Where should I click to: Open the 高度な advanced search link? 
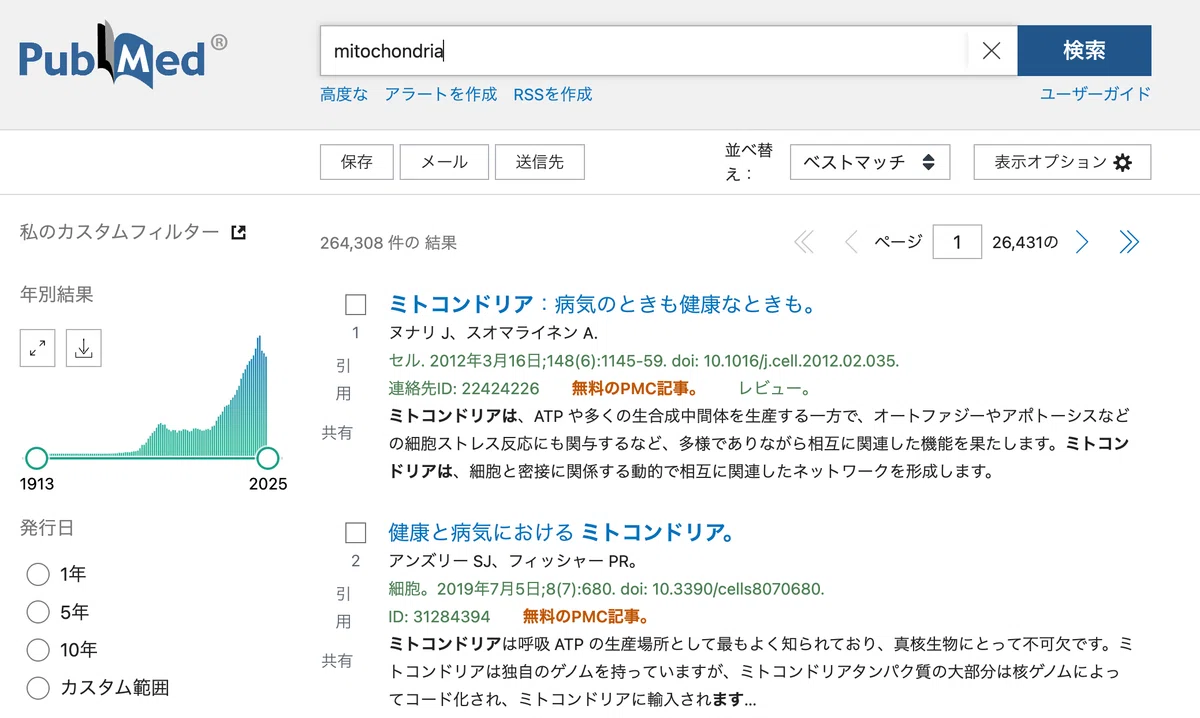pyautogui.click(x=344, y=94)
